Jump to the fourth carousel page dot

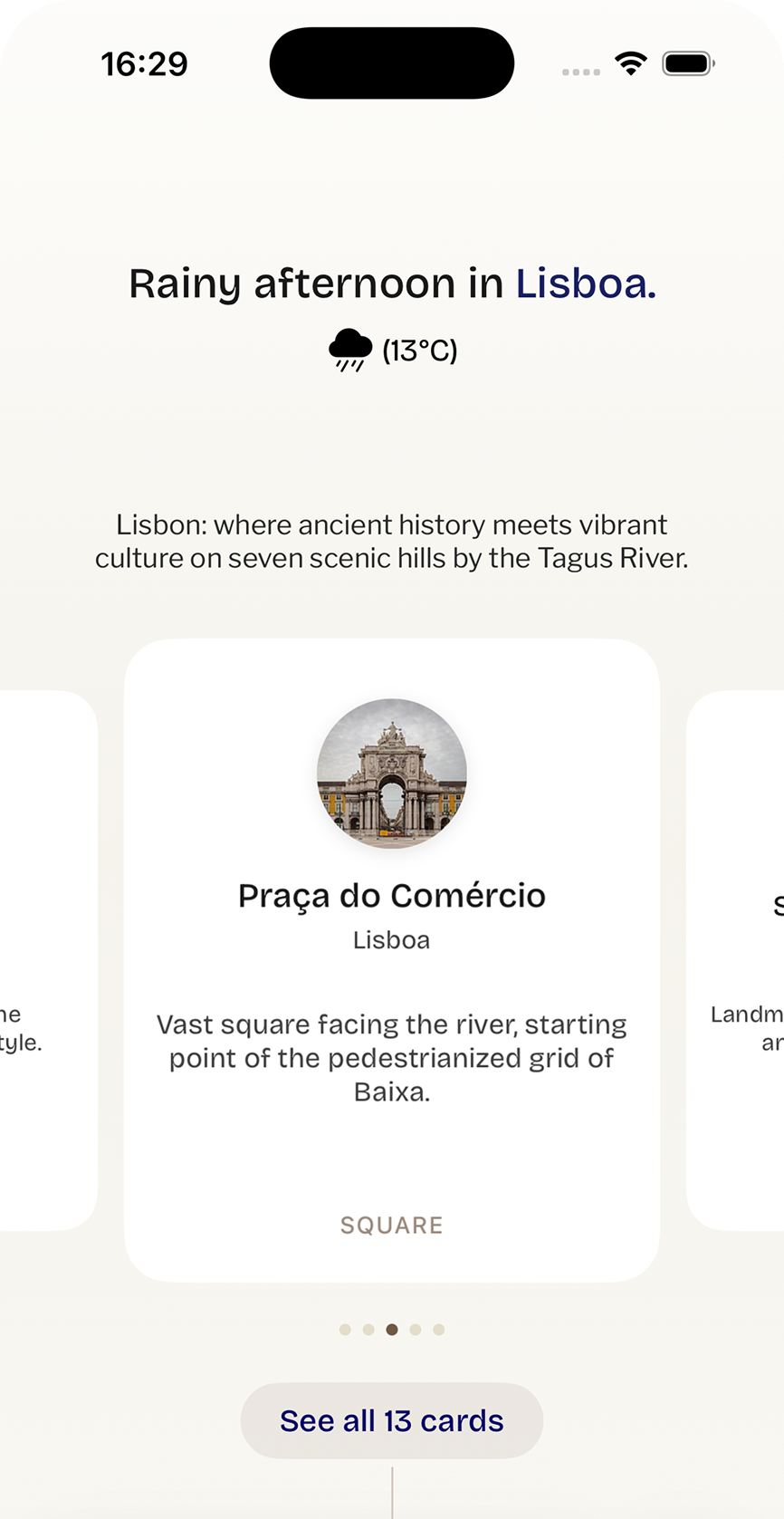pyautogui.click(x=416, y=1330)
